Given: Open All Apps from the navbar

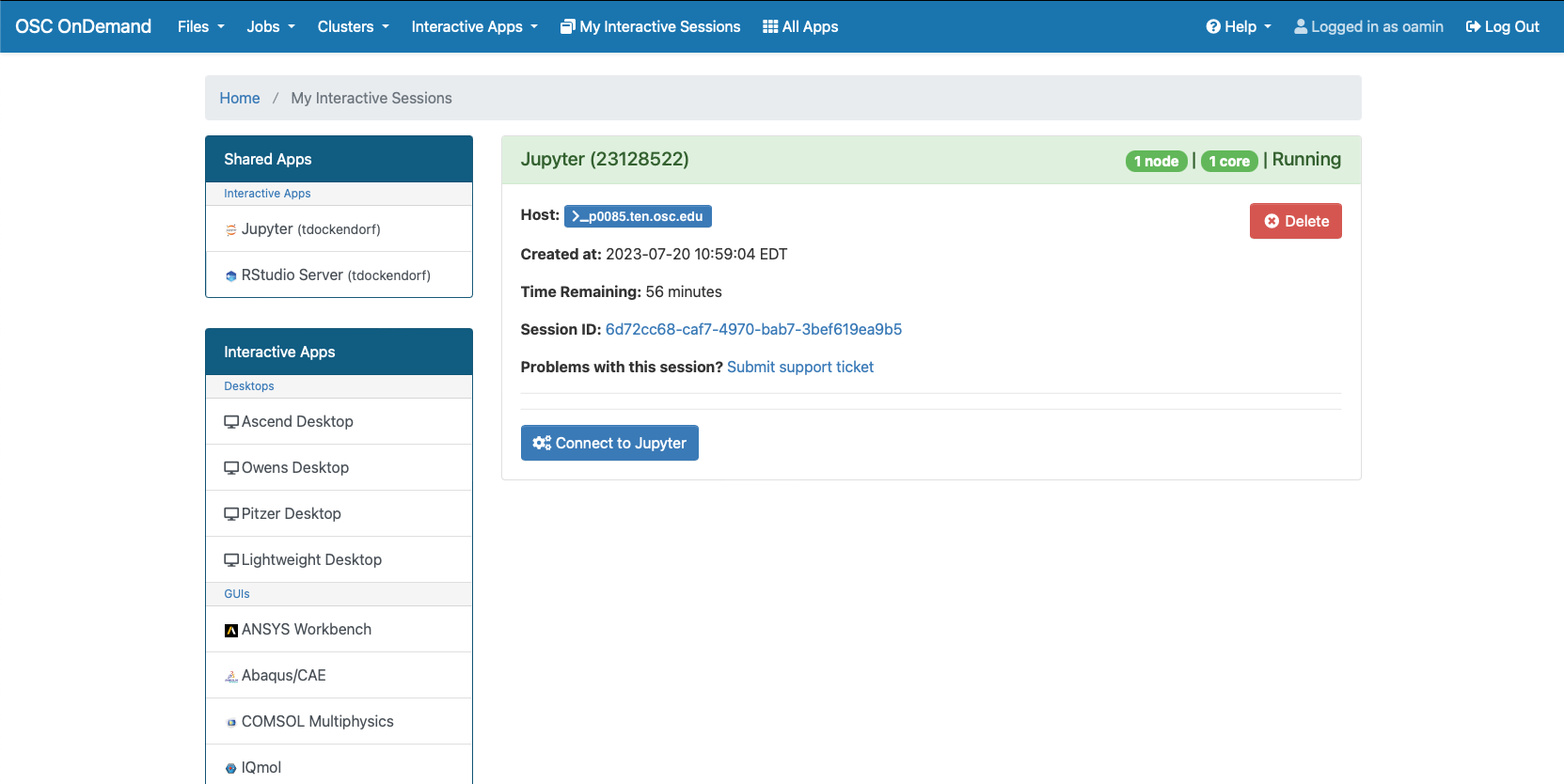Looking at the screenshot, I should point(800,27).
